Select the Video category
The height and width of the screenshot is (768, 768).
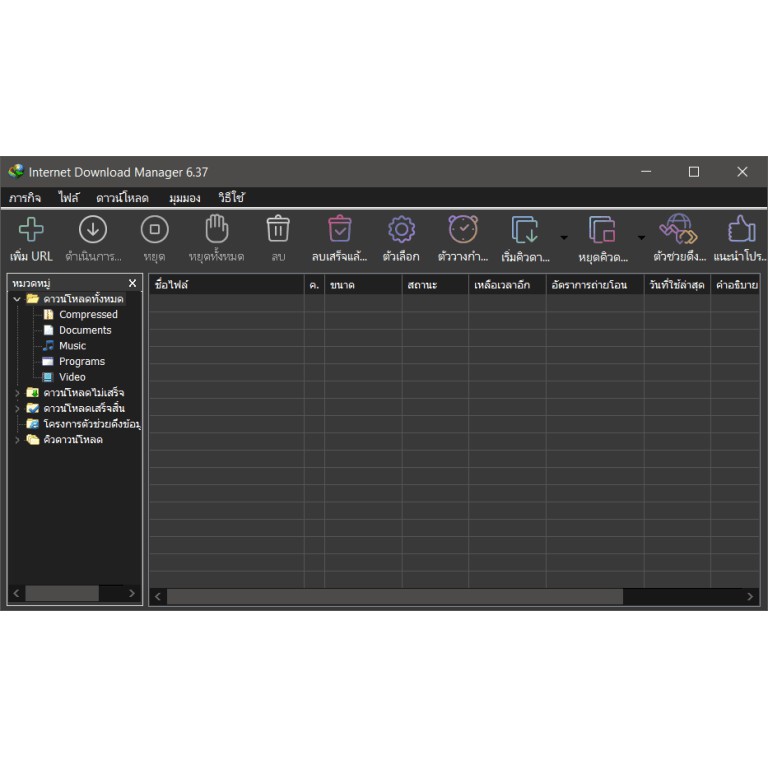pos(72,377)
